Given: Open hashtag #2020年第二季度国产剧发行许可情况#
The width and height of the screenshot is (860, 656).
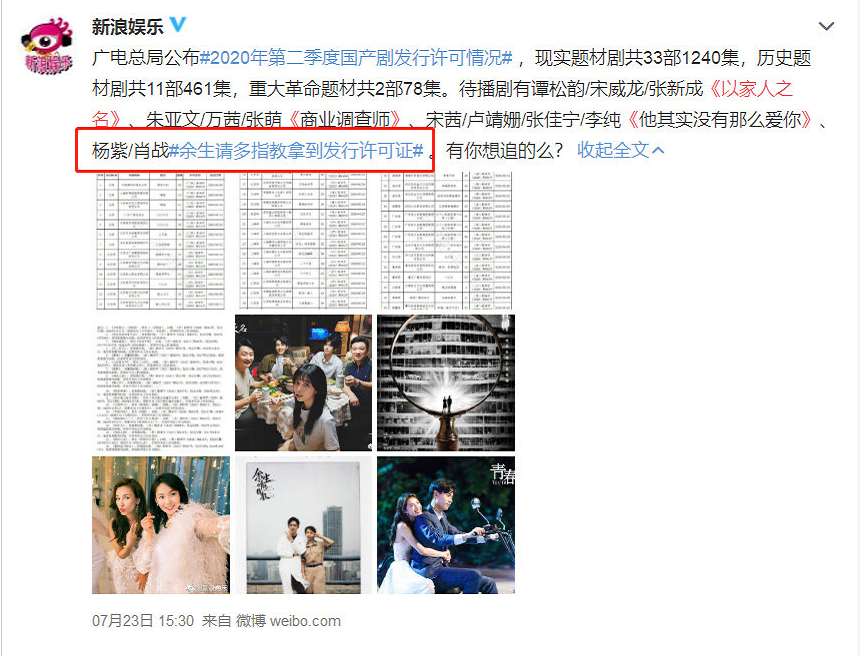Looking at the screenshot, I should [x=356, y=58].
